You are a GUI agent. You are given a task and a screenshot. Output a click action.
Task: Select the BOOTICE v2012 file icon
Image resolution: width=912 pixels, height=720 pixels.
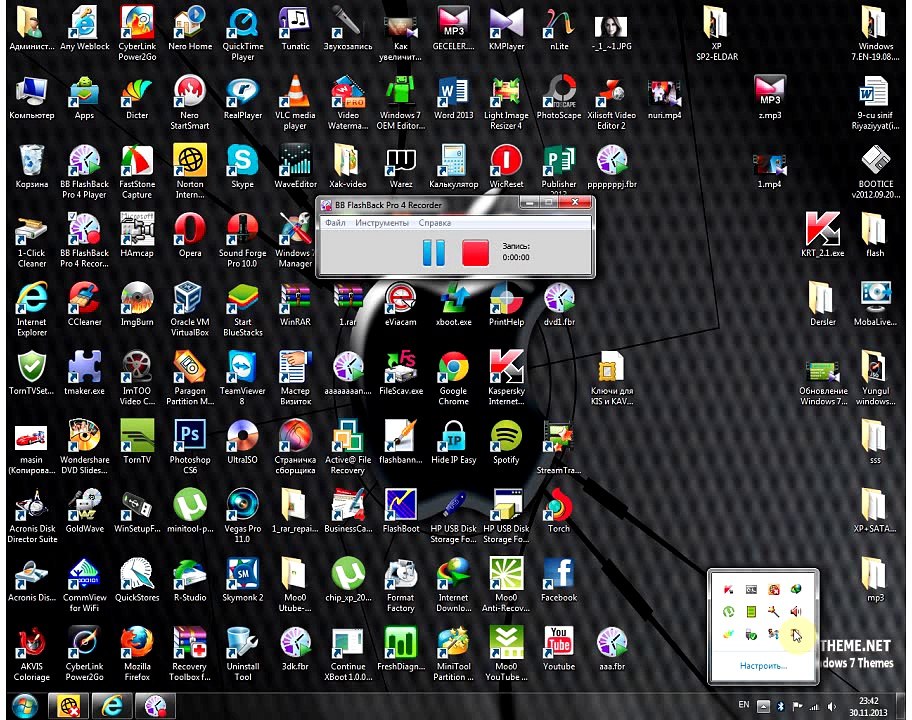(x=875, y=172)
